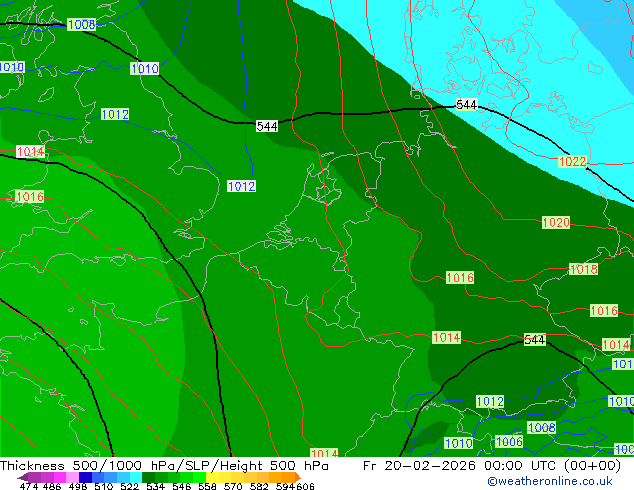Click the legend value 510
The image size is (634, 490).
coord(104,486)
